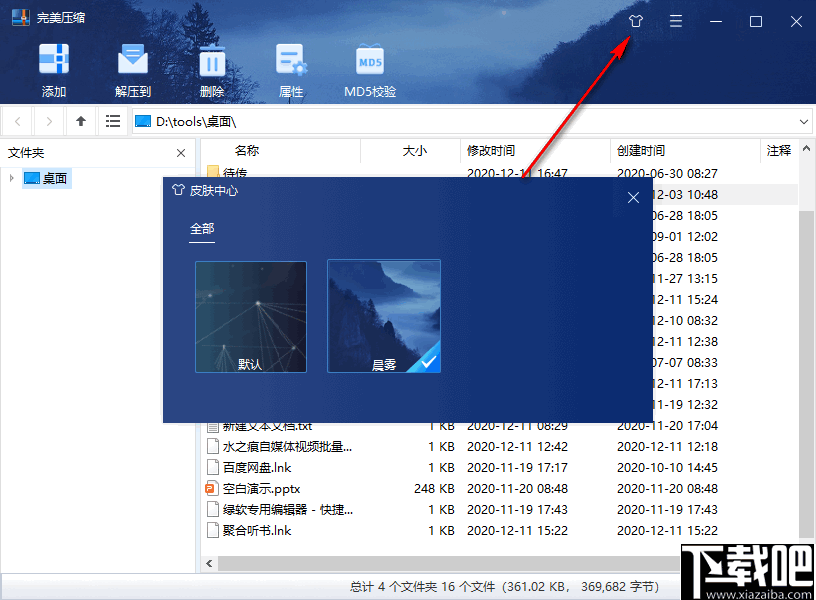Click the 绿软专用编辑器 file icon
Image resolution: width=816 pixels, height=600 pixels.
click(x=212, y=509)
